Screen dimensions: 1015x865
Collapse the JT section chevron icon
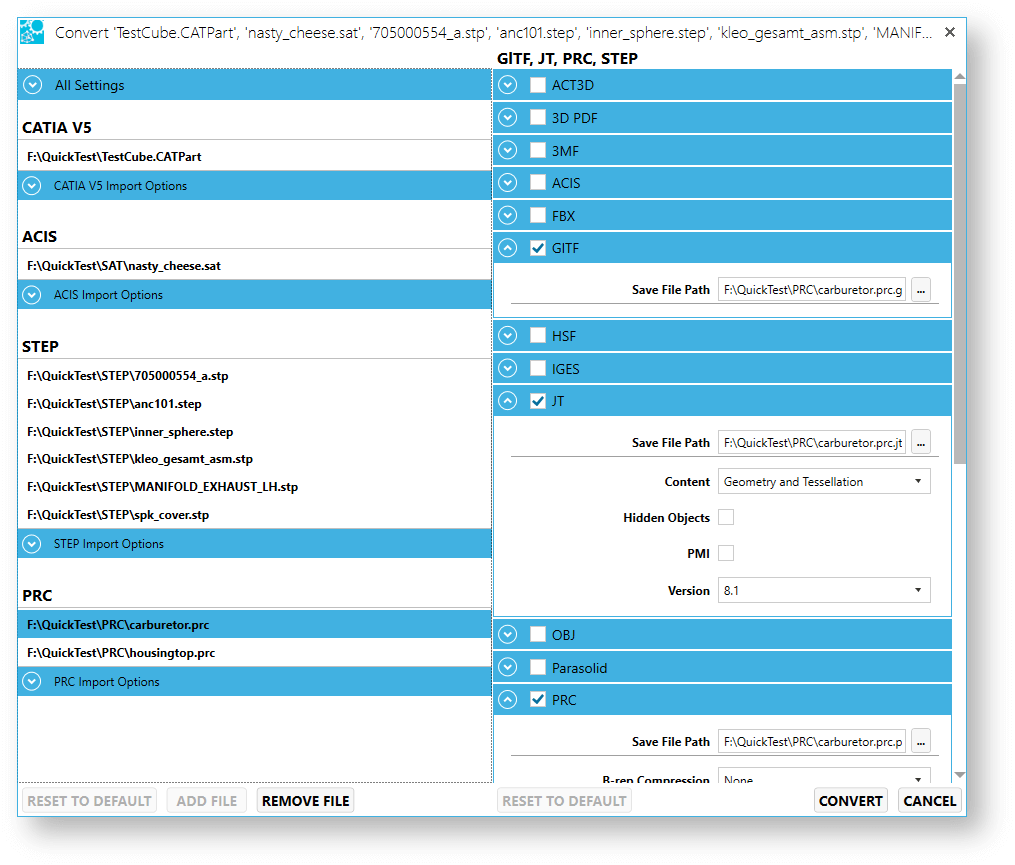[508, 401]
